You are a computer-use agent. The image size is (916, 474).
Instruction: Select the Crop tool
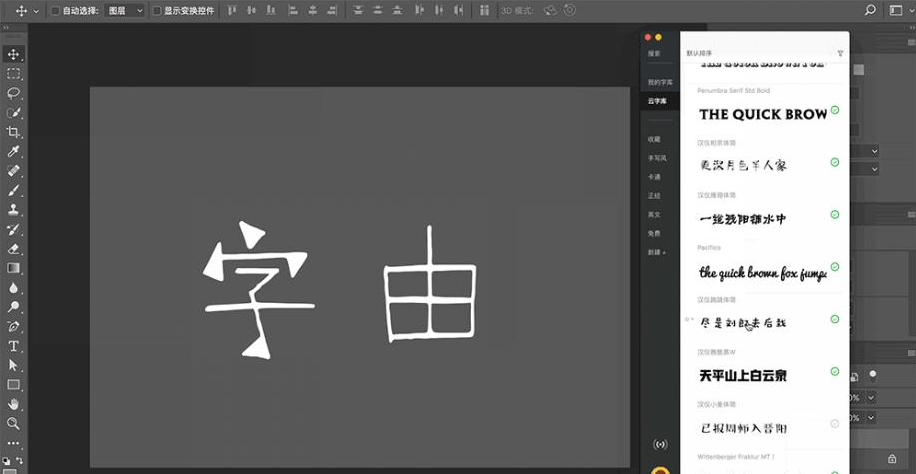point(13,132)
